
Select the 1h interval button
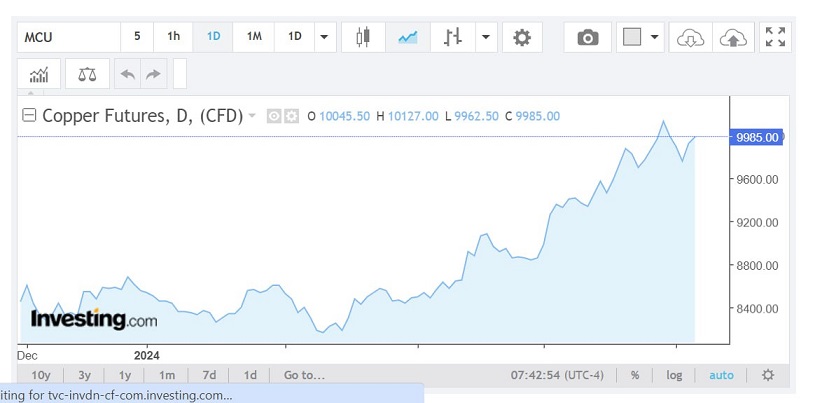click(x=174, y=37)
